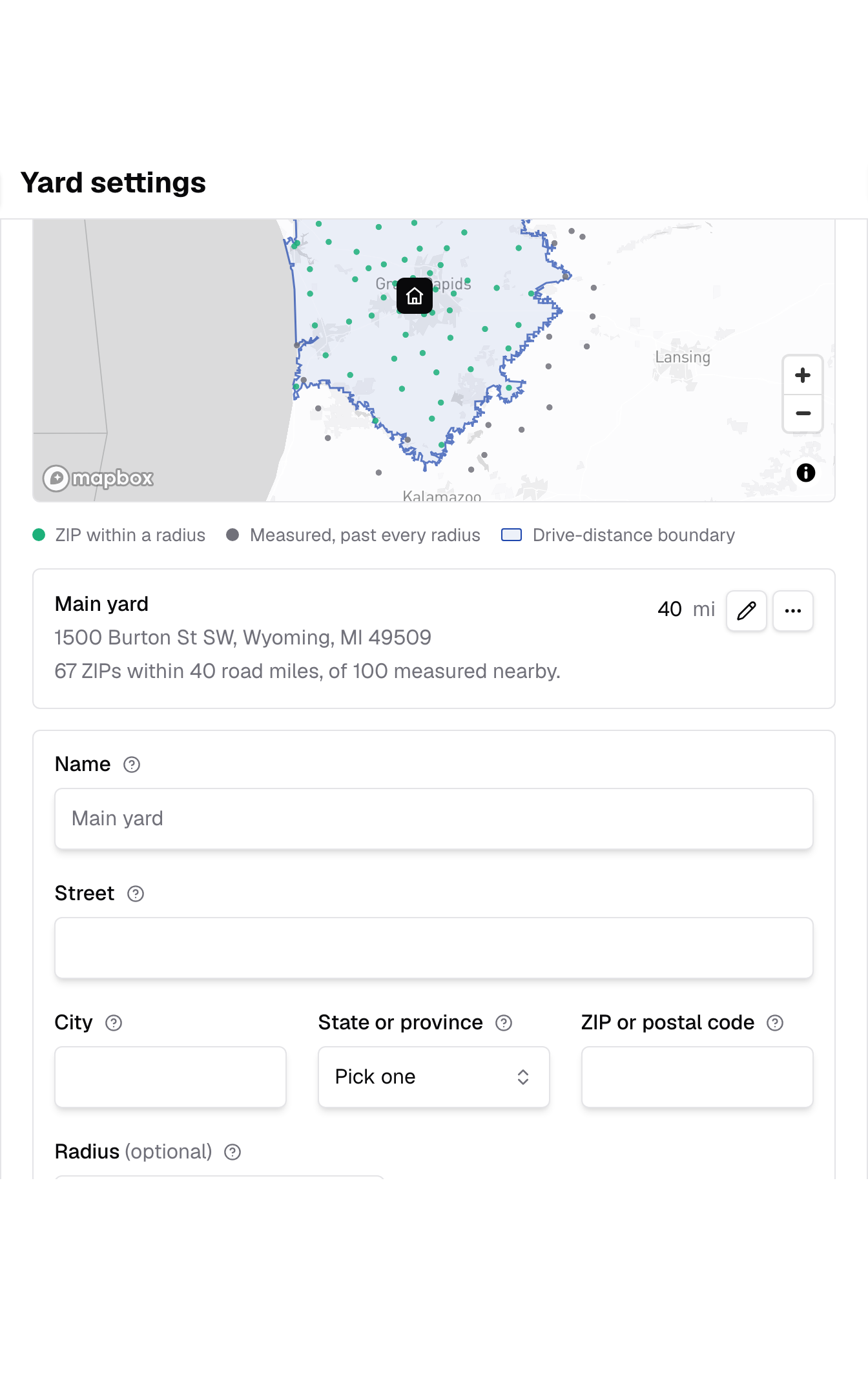
Task: Click into the Name input field
Action: point(434,819)
